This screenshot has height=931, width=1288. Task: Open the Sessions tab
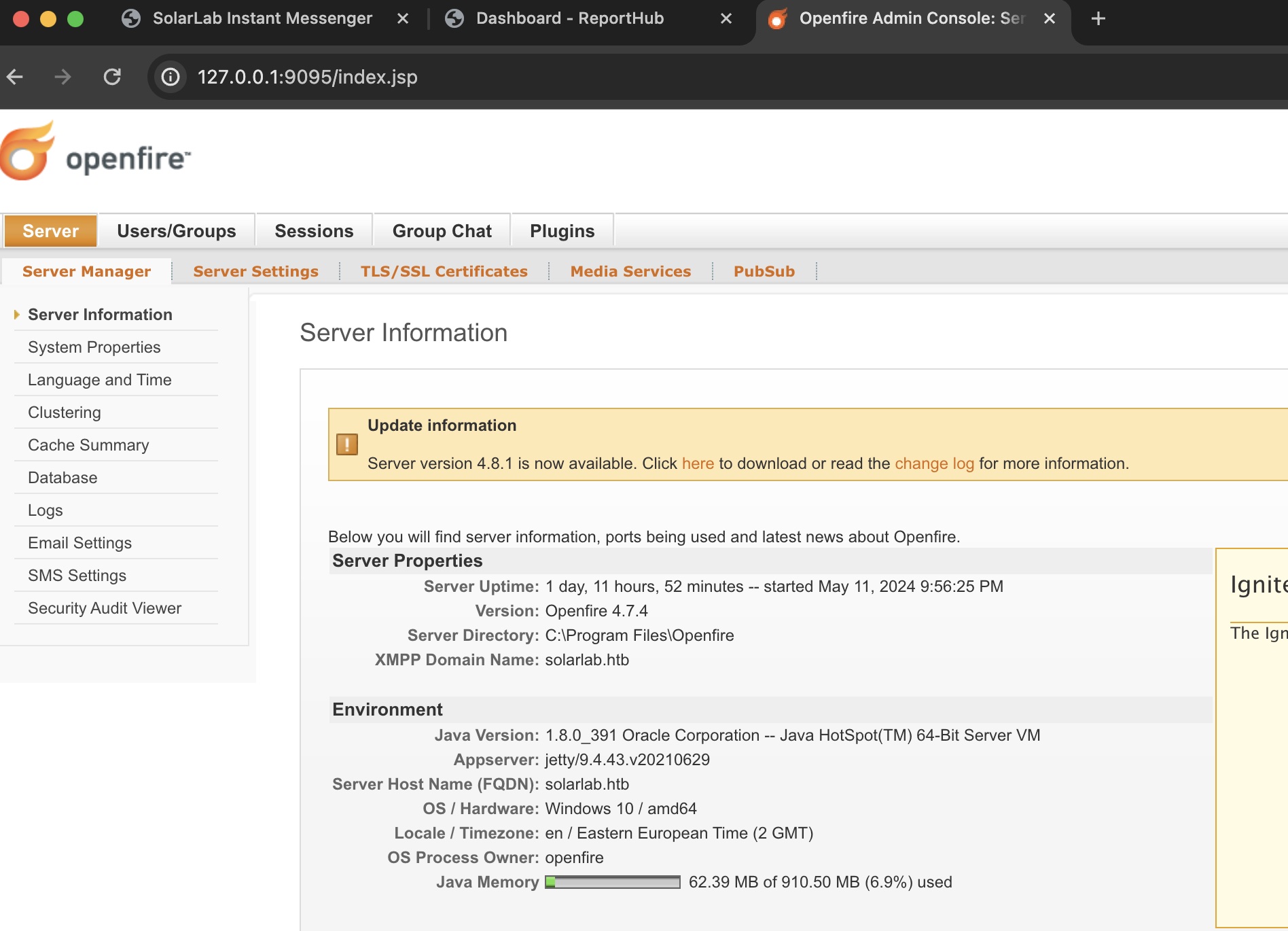pyautogui.click(x=314, y=231)
